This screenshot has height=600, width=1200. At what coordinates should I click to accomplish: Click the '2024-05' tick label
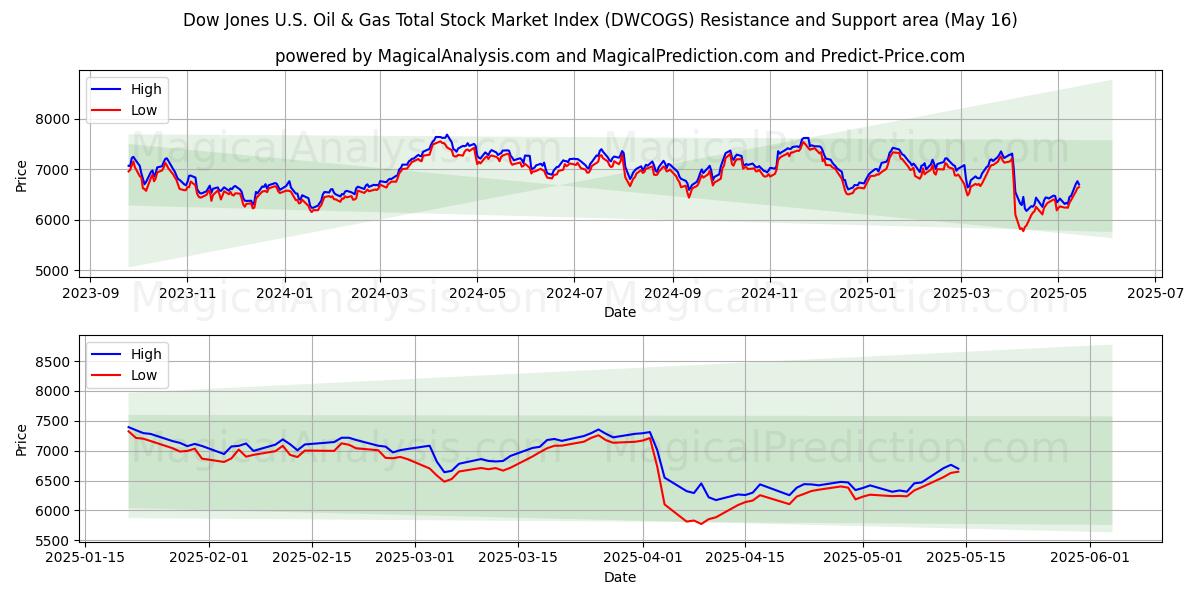pos(477,294)
